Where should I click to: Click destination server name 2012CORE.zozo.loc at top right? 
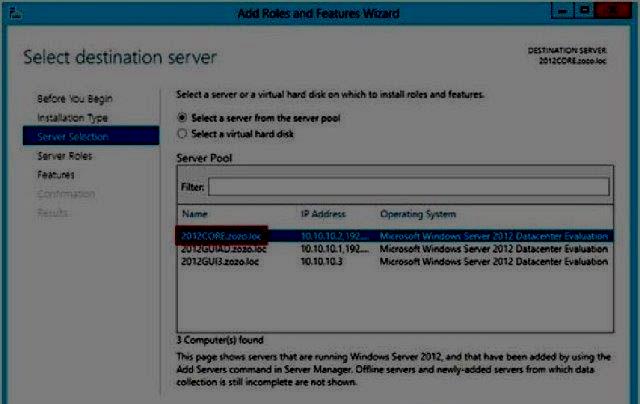coord(573,61)
